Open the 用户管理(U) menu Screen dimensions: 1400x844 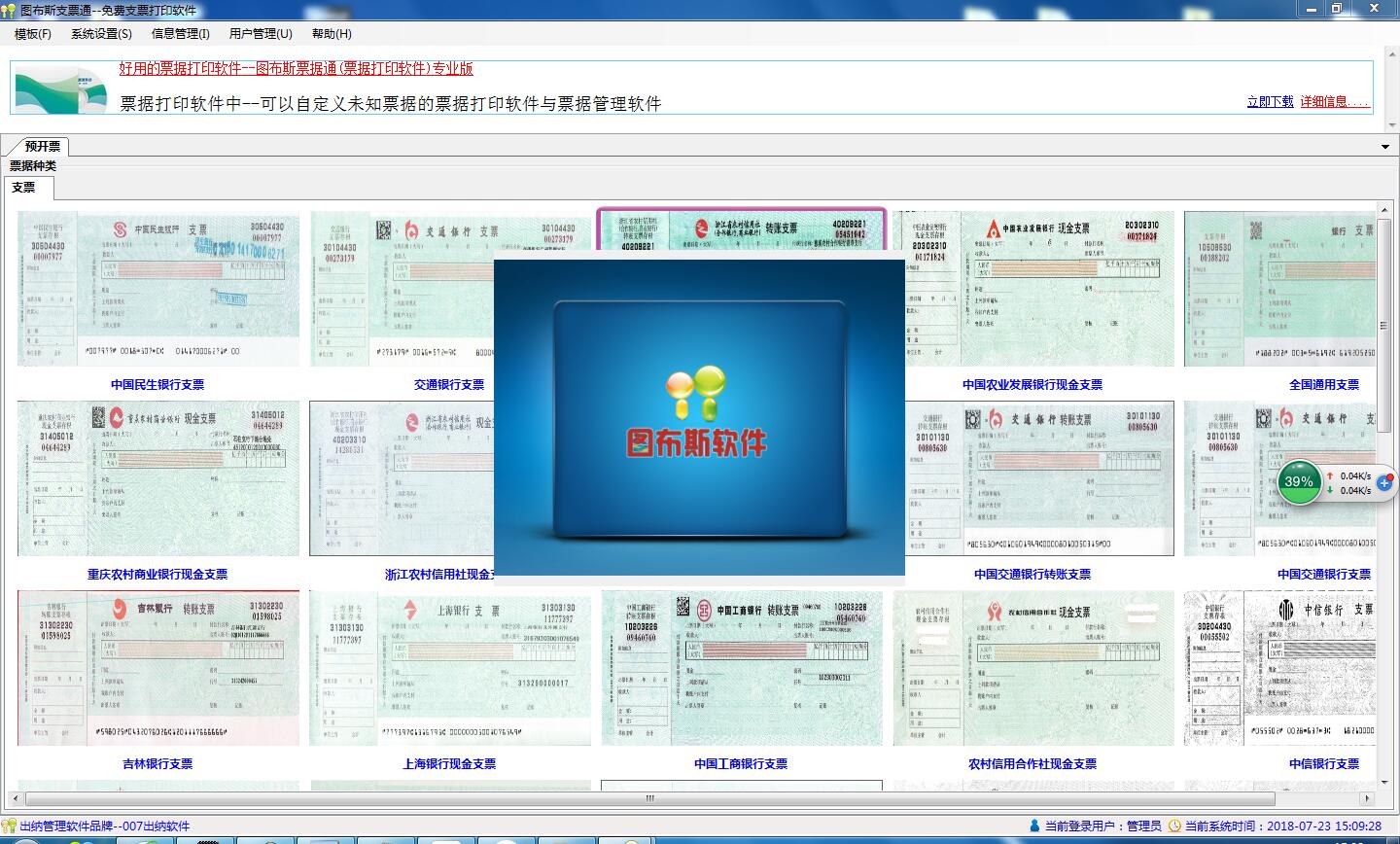click(261, 34)
